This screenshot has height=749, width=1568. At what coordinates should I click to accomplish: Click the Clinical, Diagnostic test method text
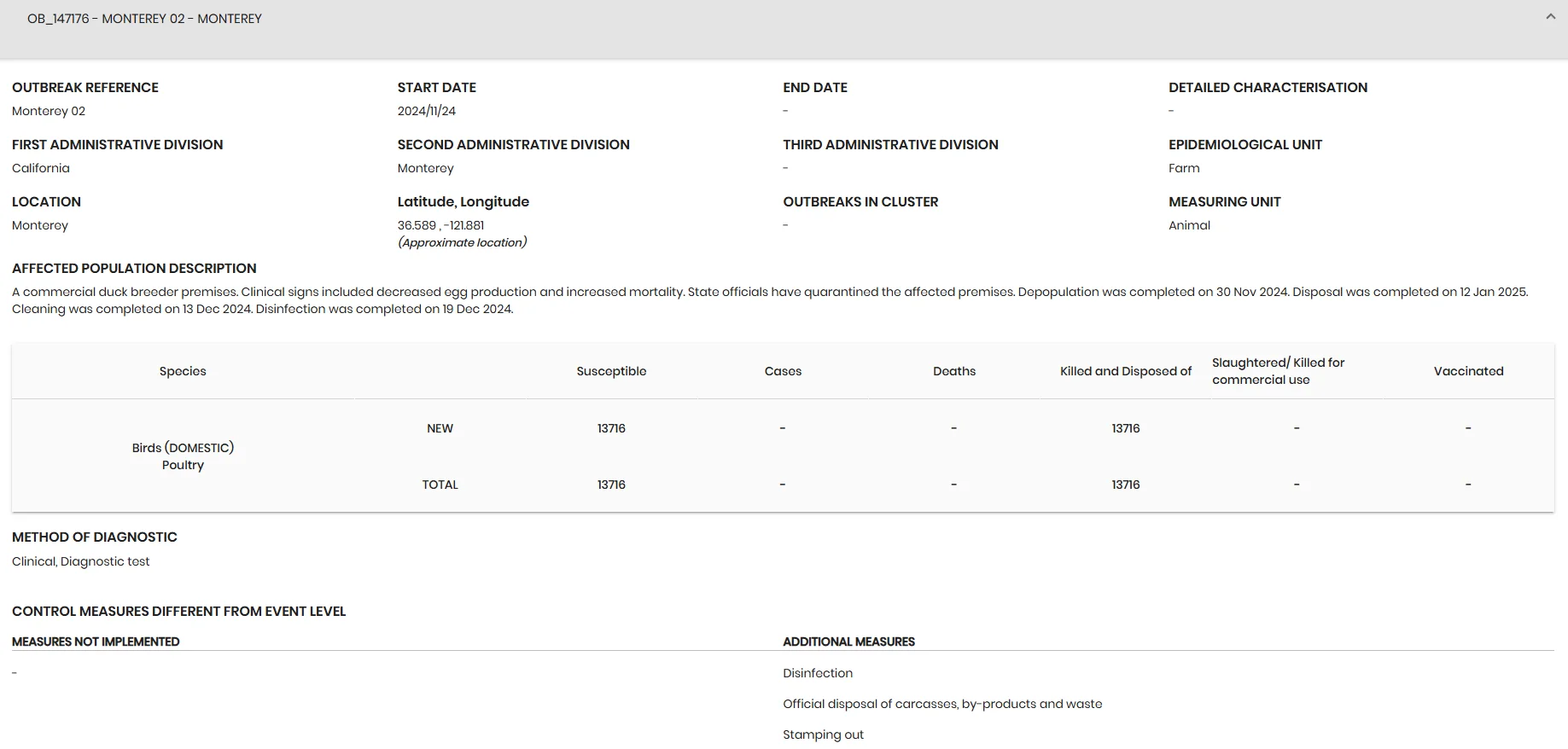pos(80,561)
